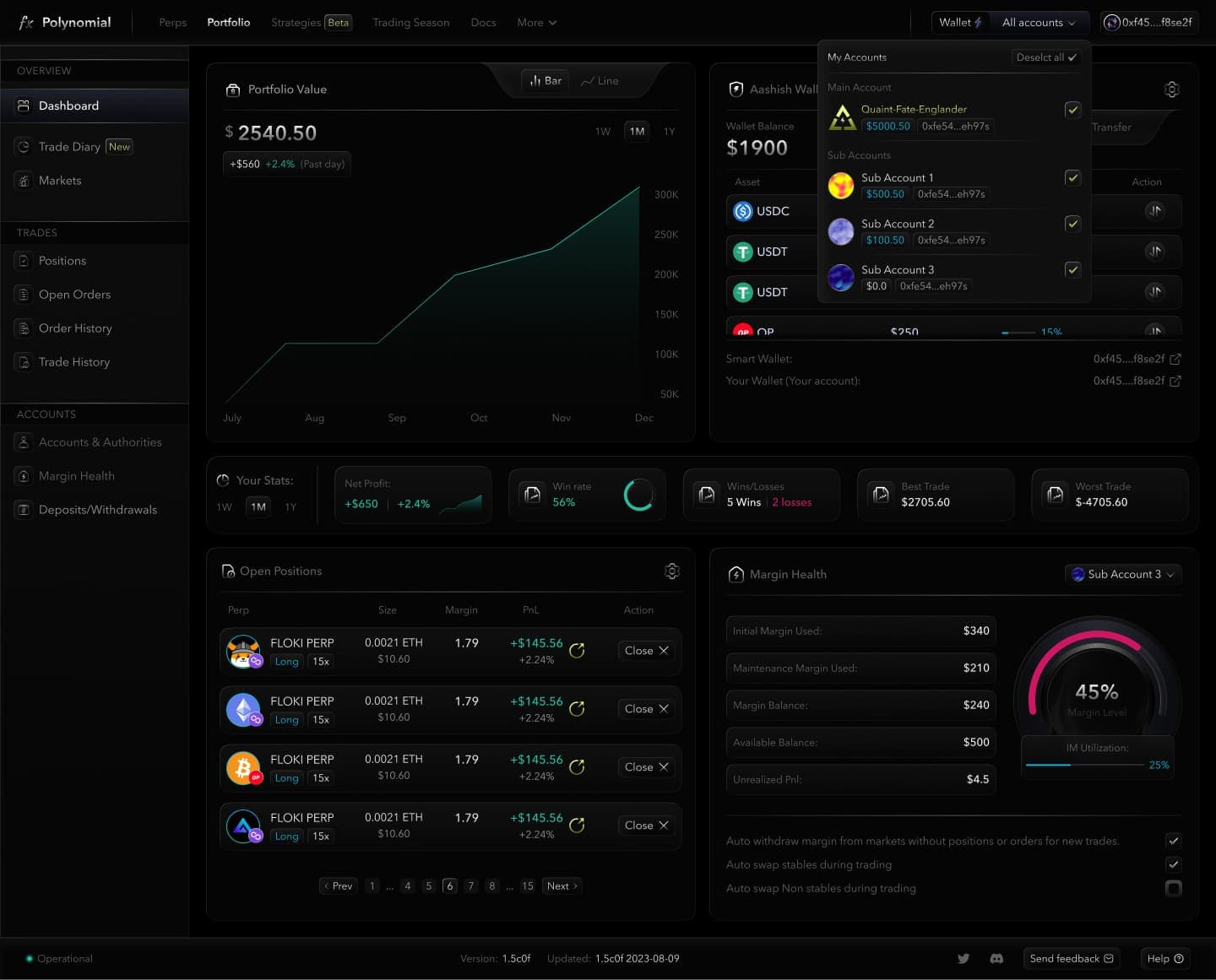Open the Discord icon in footer
The width and height of the screenshot is (1216, 980).
click(996, 958)
